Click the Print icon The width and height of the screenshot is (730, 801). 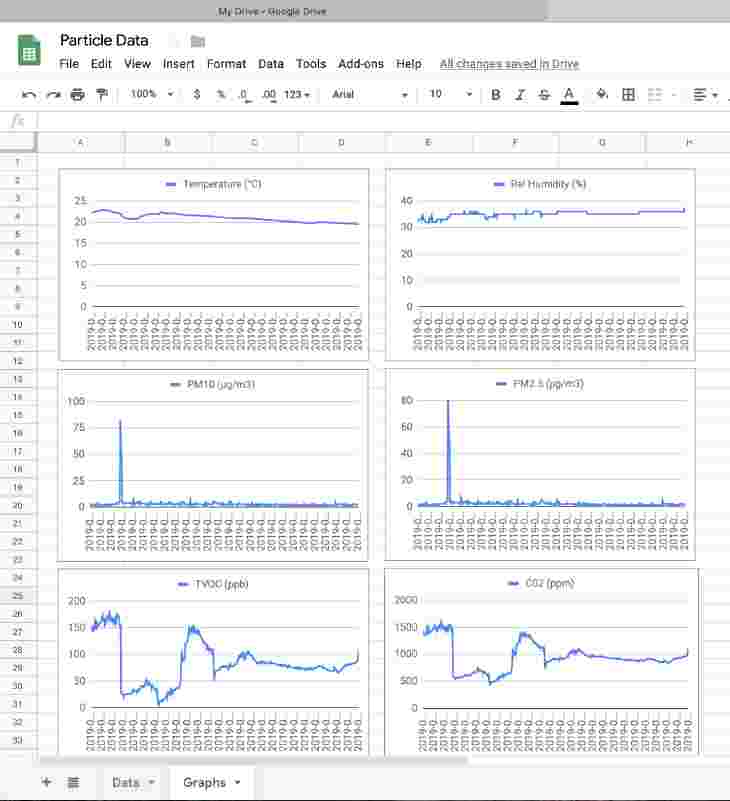(x=78, y=95)
